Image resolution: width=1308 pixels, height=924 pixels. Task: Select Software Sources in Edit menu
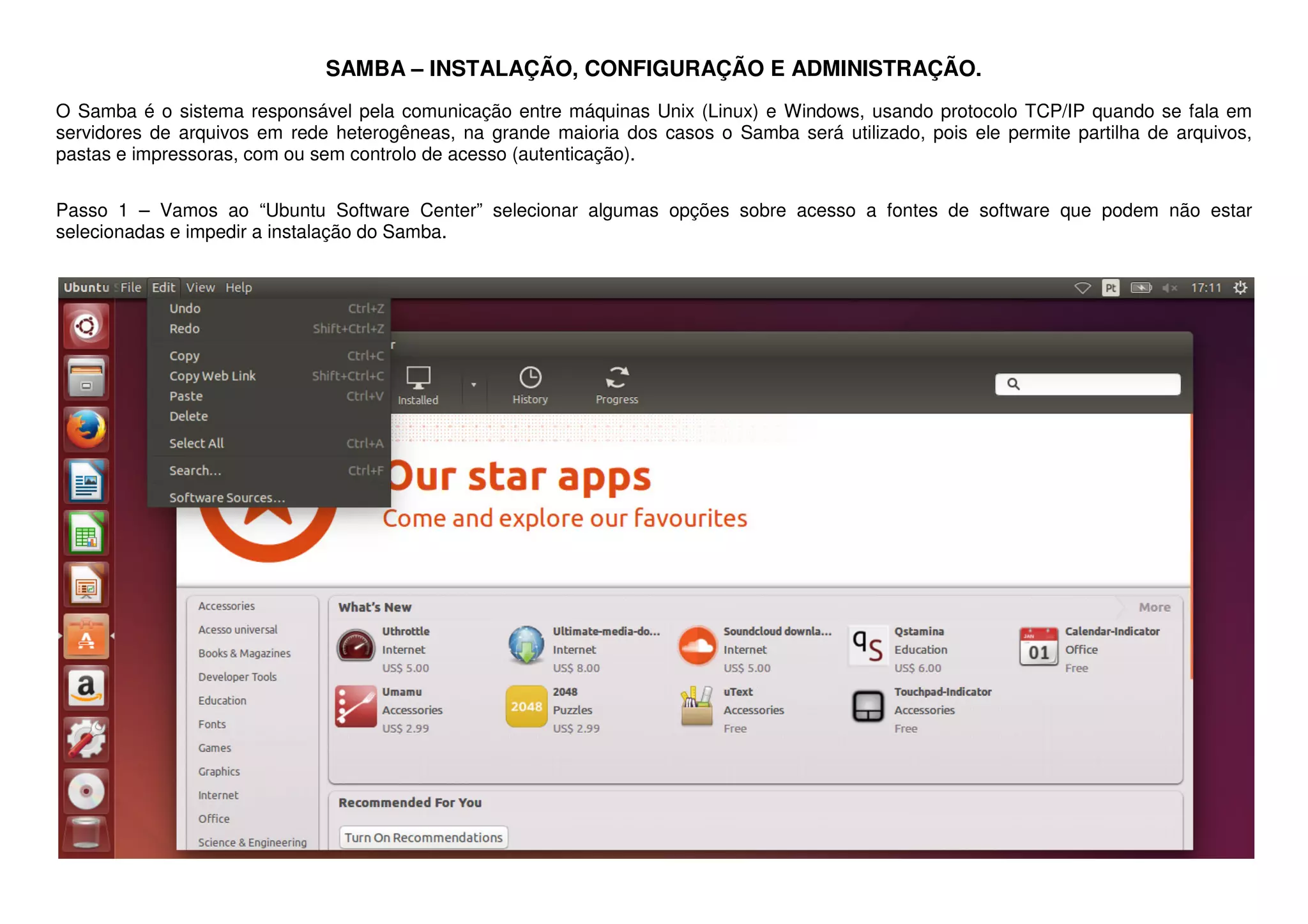click(227, 497)
